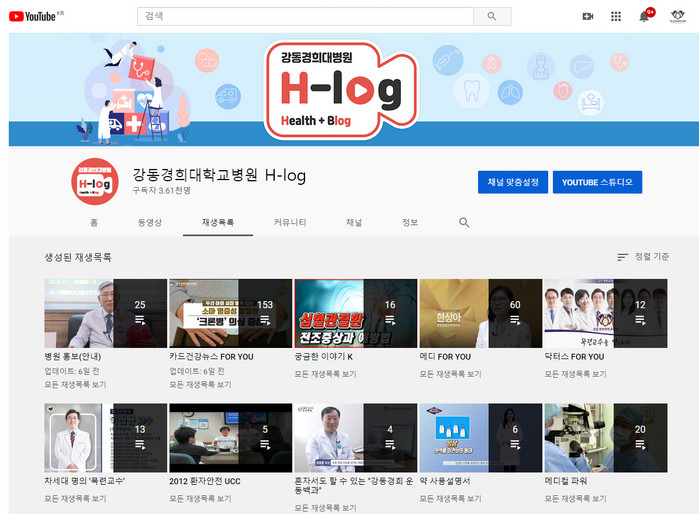Viewport: 699px width, 514px height.
Task: Open the create video camera icon
Action: (x=588, y=16)
